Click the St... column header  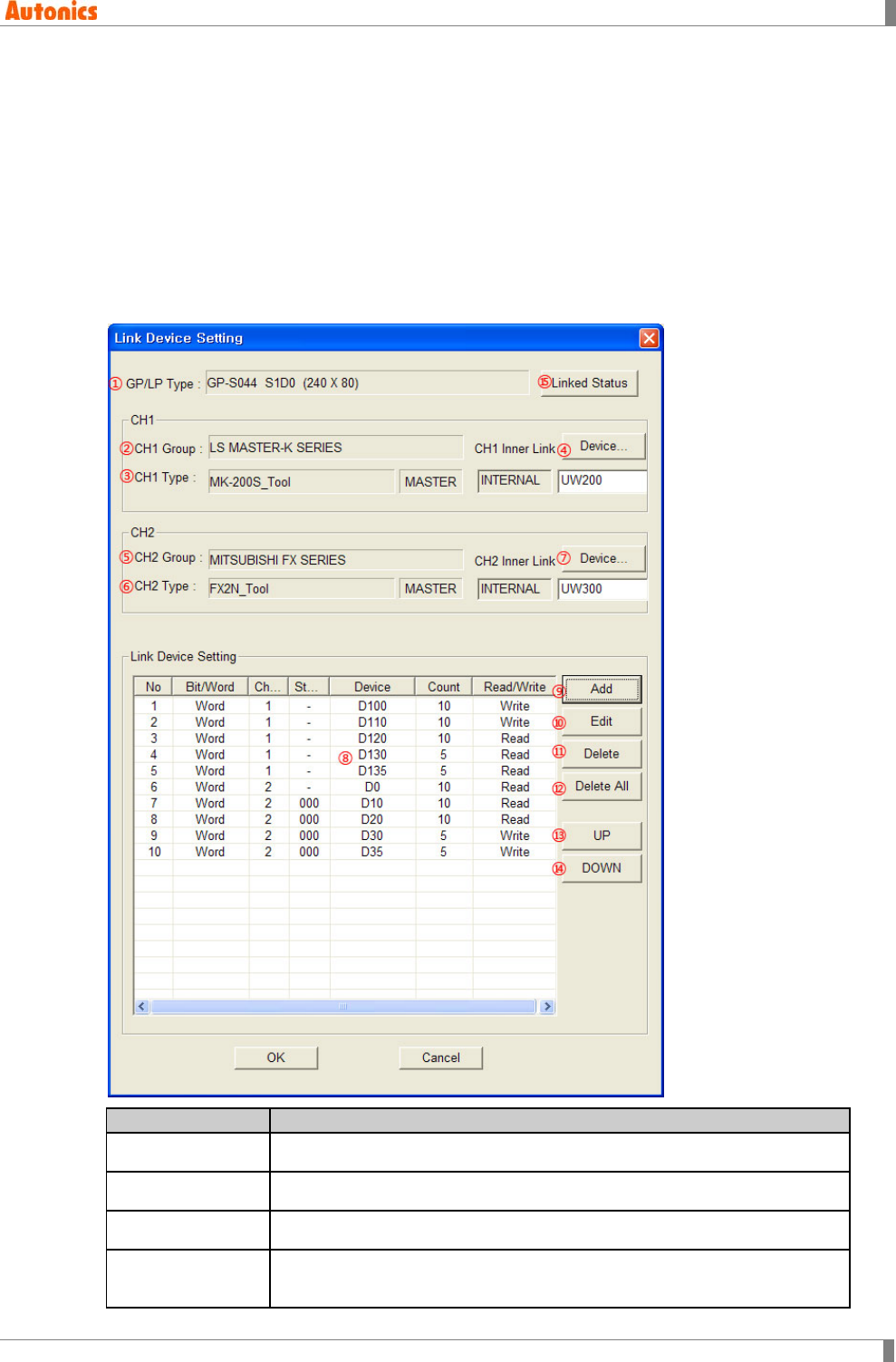(x=309, y=687)
